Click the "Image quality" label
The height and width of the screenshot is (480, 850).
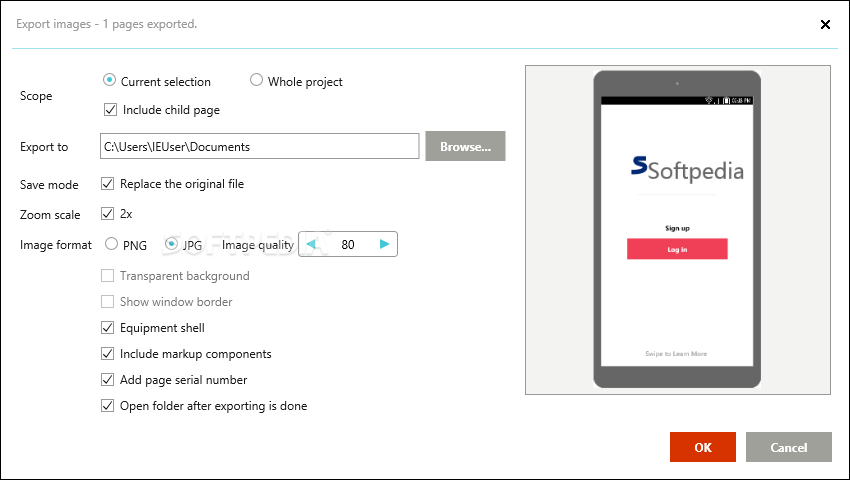click(x=257, y=245)
